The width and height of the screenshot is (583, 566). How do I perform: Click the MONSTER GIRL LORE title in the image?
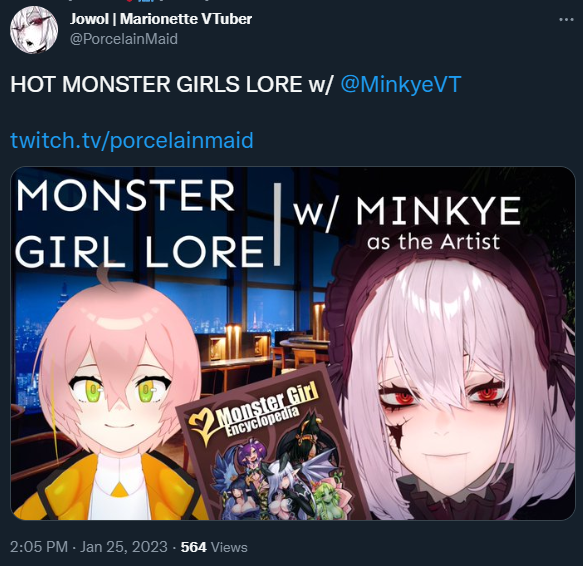click(x=139, y=223)
